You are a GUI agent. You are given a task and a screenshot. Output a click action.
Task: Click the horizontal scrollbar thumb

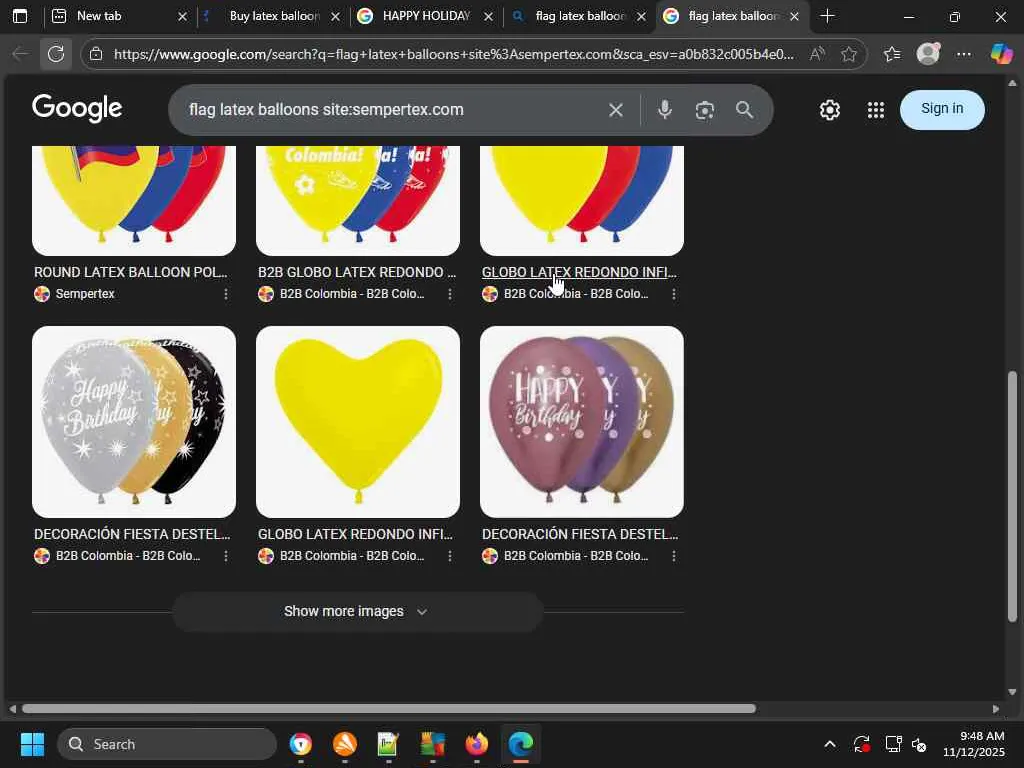pos(389,709)
